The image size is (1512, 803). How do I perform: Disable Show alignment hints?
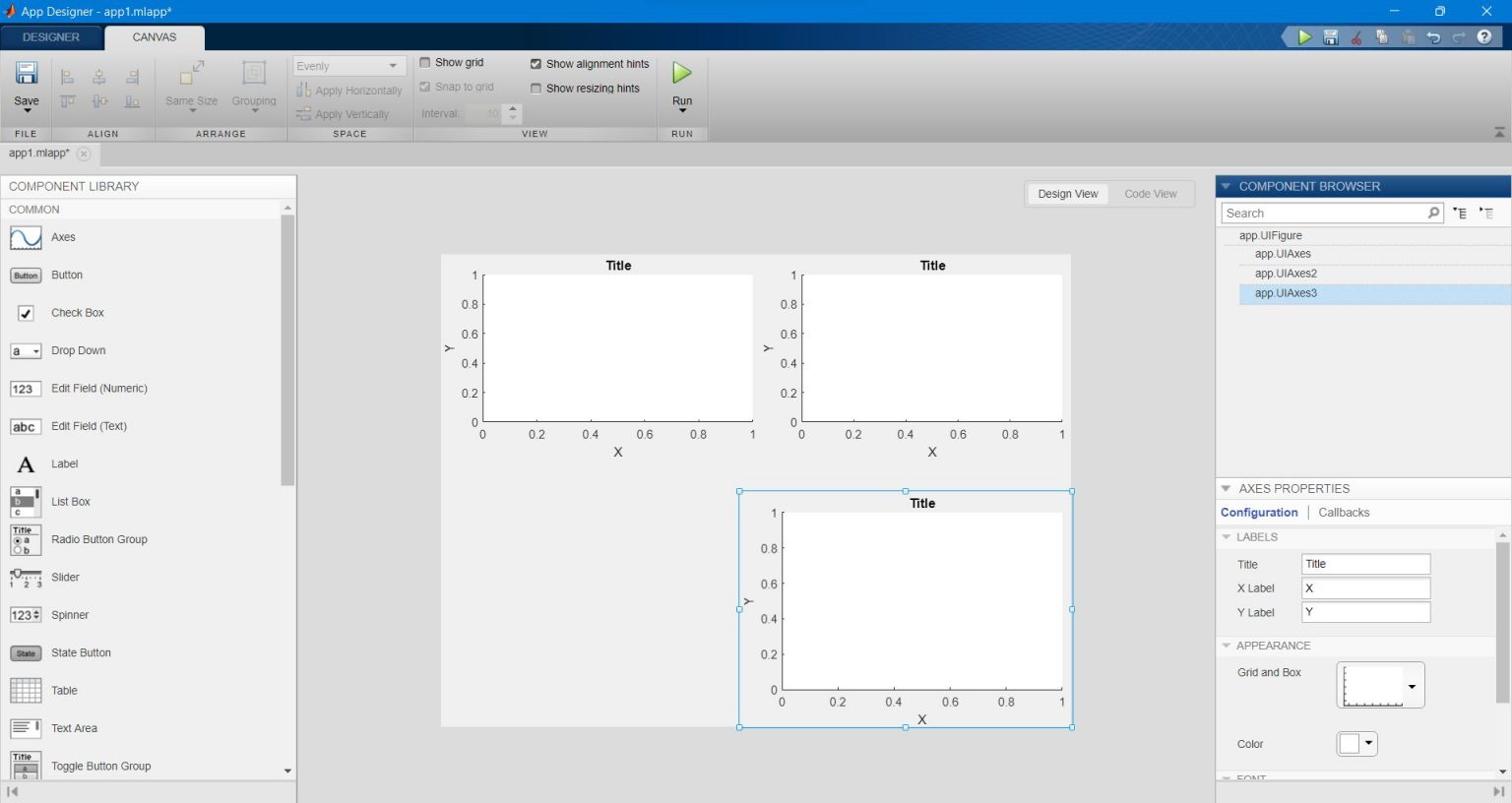(536, 63)
